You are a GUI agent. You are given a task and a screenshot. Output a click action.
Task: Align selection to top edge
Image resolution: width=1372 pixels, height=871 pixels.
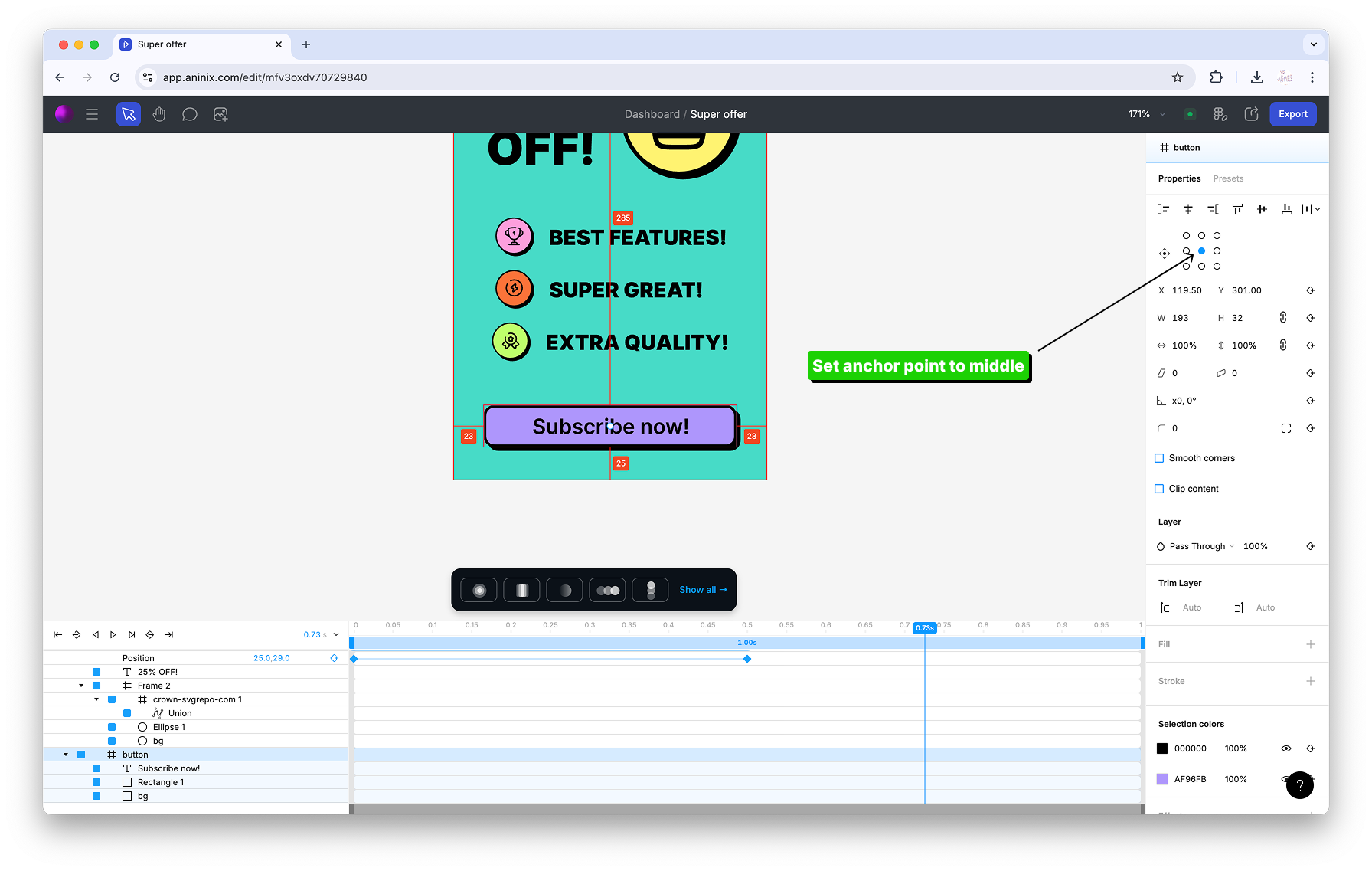click(x=1237, y=209)
